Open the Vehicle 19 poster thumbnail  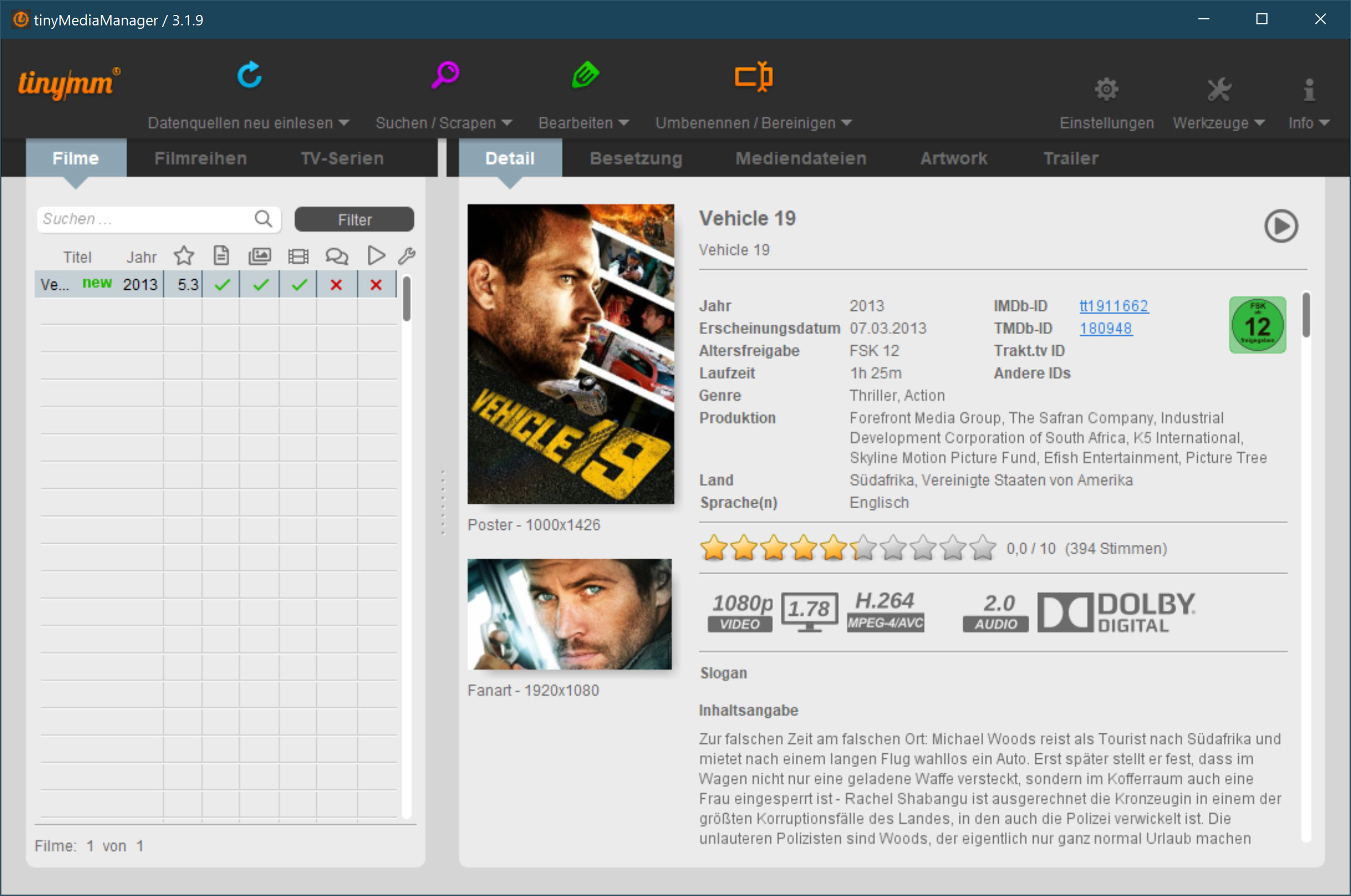click(570, 354)
